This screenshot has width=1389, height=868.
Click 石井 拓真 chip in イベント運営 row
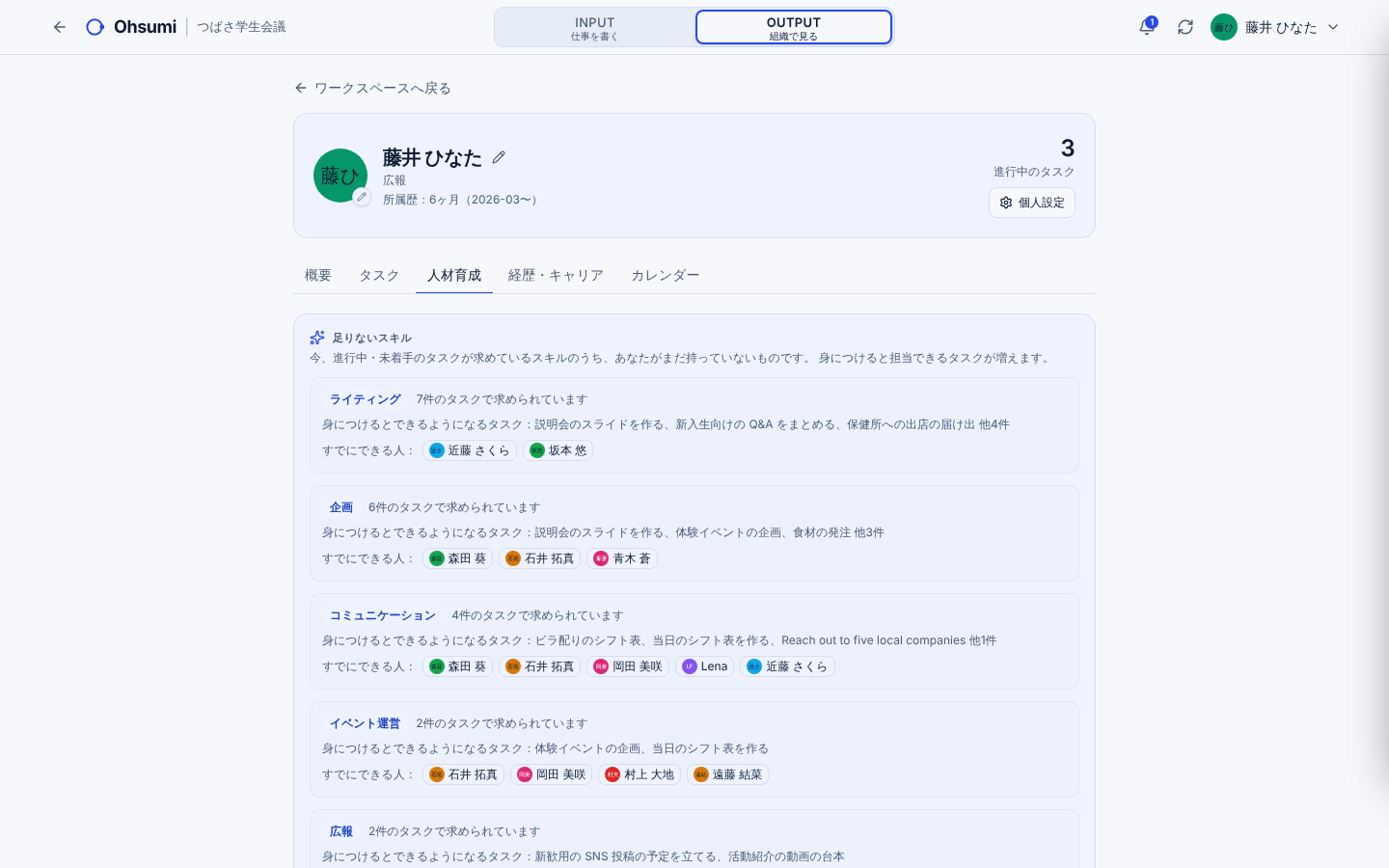[464, 774]
